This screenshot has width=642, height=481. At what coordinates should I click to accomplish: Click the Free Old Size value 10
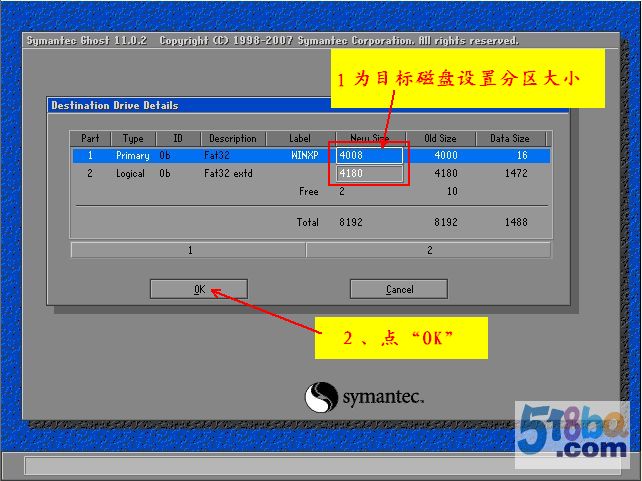[x=452, y=191]
